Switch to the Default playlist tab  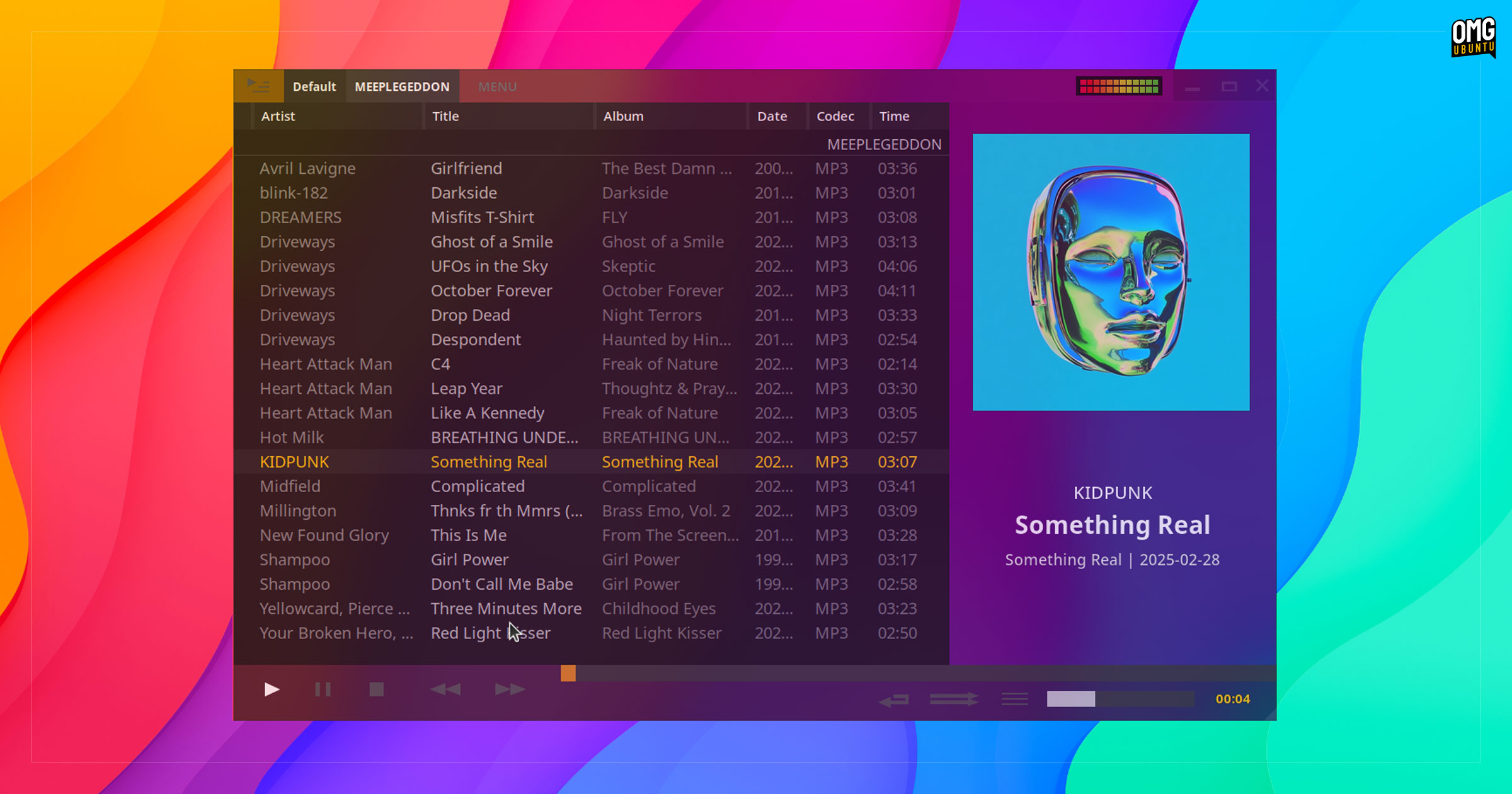pyautogui.click(x=314, y=86)
